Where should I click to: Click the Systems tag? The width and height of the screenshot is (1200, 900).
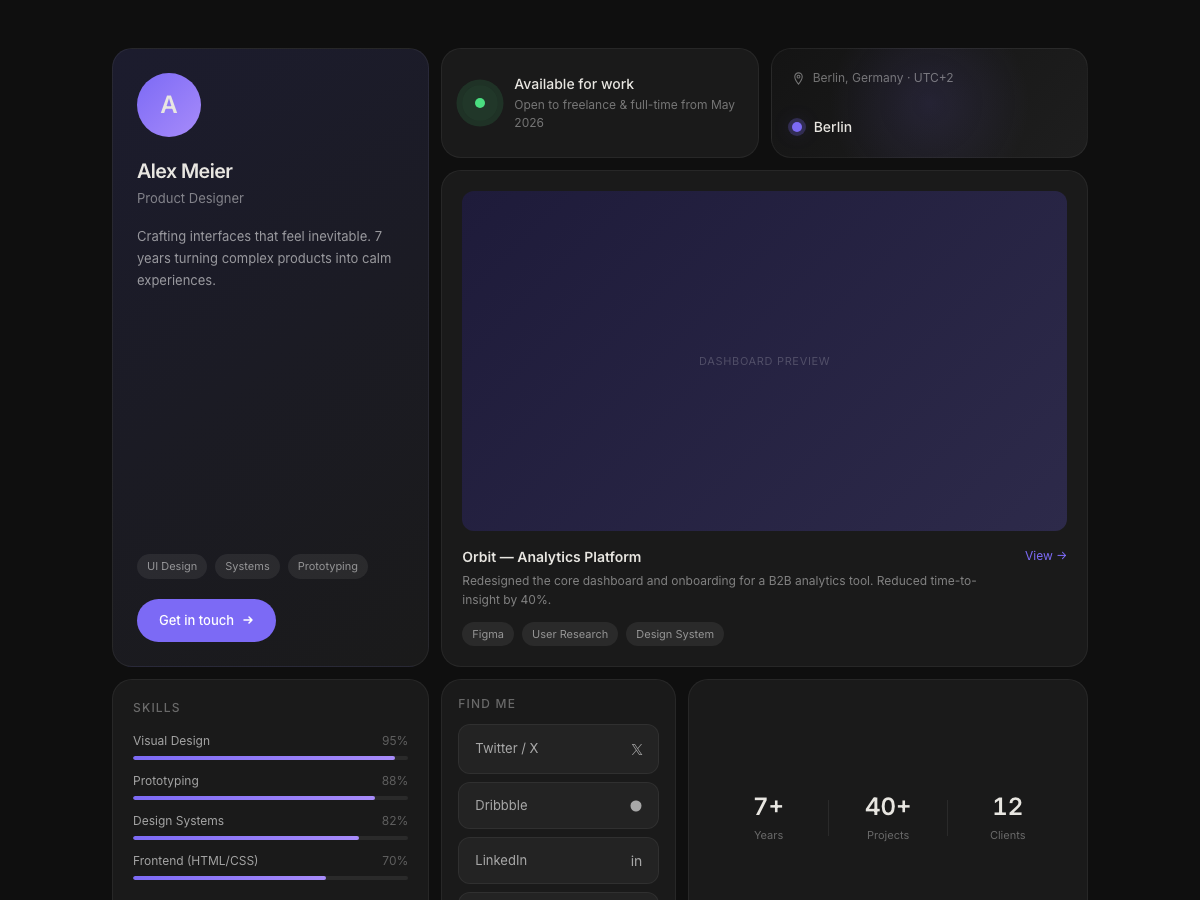click(247, 566)
